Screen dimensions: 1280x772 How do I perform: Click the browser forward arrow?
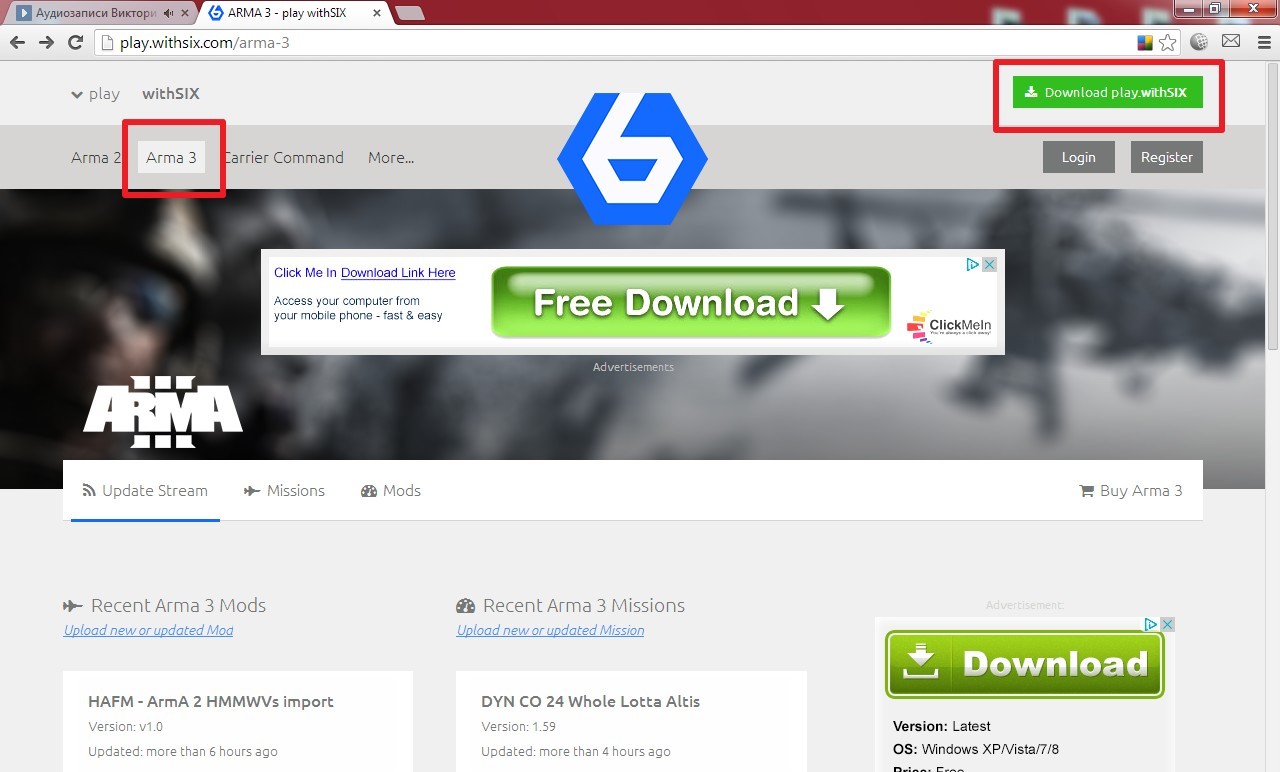pyautogui.click(x=46, y=42)
